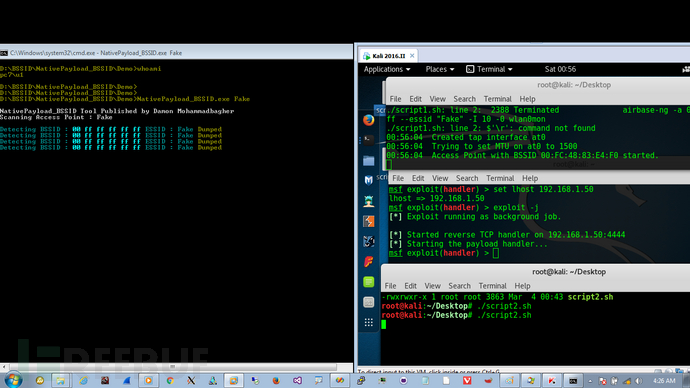Open File menu in top airbase-ng terminal
The image size is (690, 388).
tap(395, 99)
